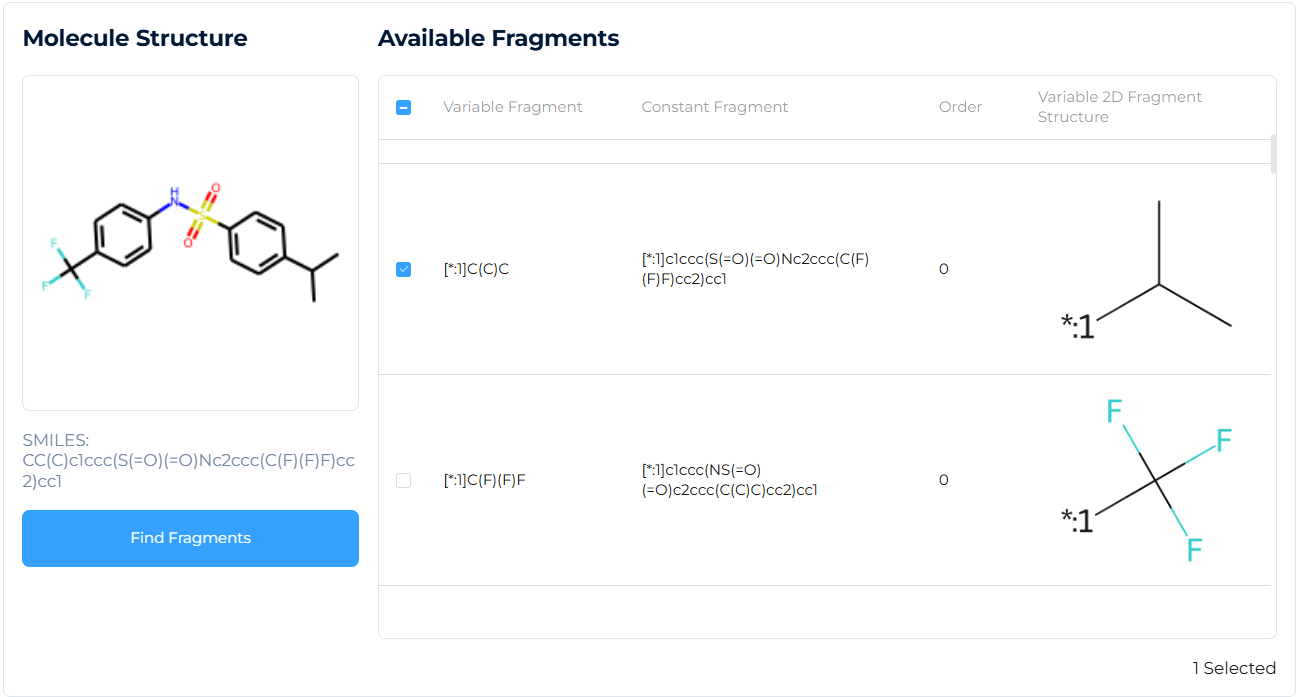Click the full molecule structure drawing

[190, 242]
